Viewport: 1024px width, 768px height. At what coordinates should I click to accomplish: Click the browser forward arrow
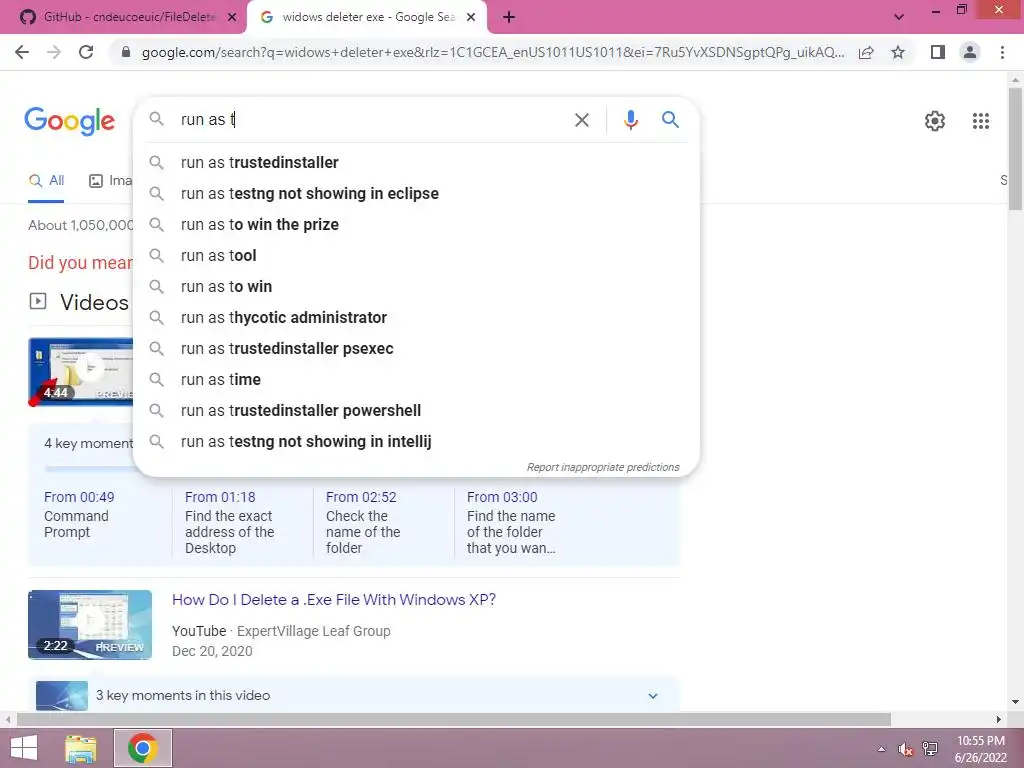(x=54, y=52)
